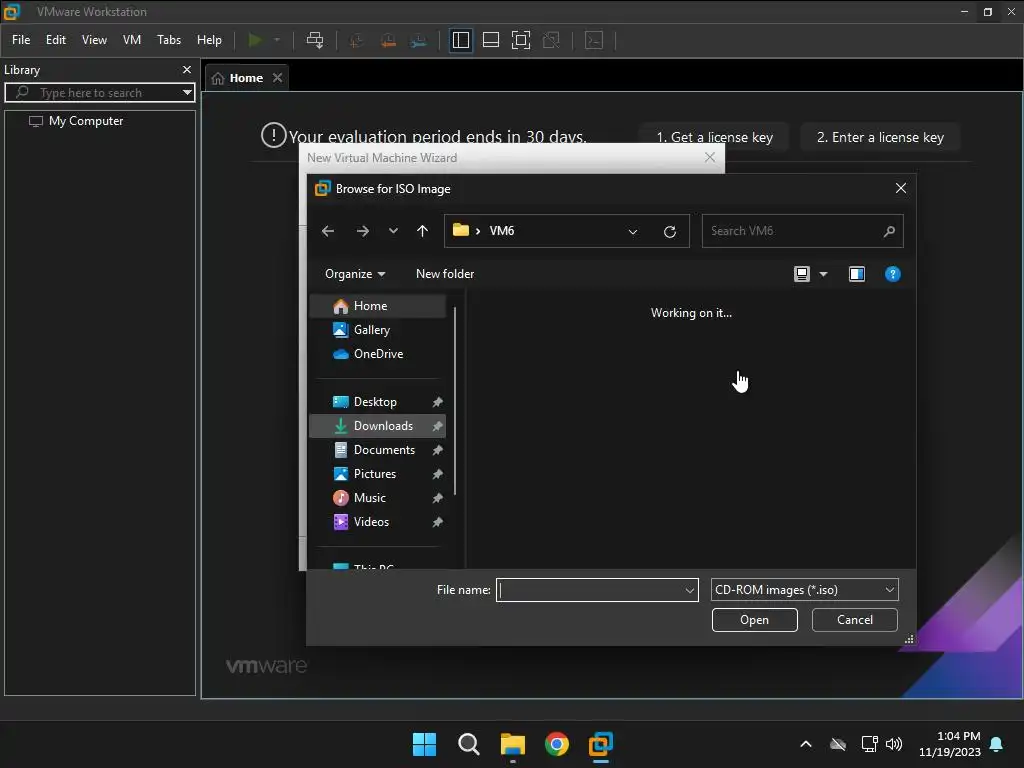
Task: Click the Open button
Action: [754, 620]
